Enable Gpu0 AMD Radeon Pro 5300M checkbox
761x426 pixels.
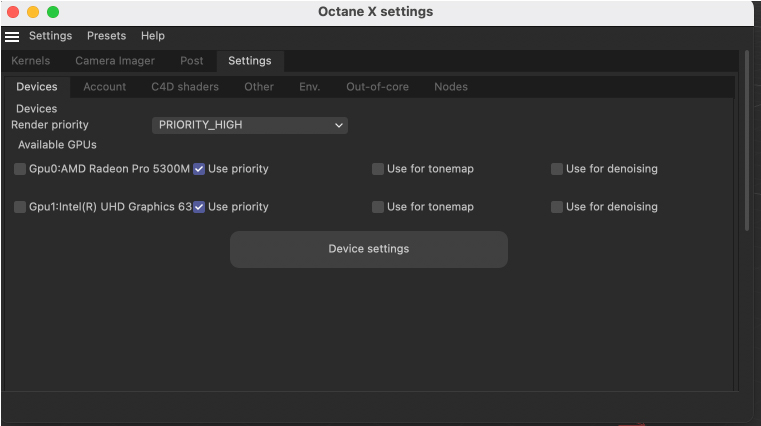(20, 169)
